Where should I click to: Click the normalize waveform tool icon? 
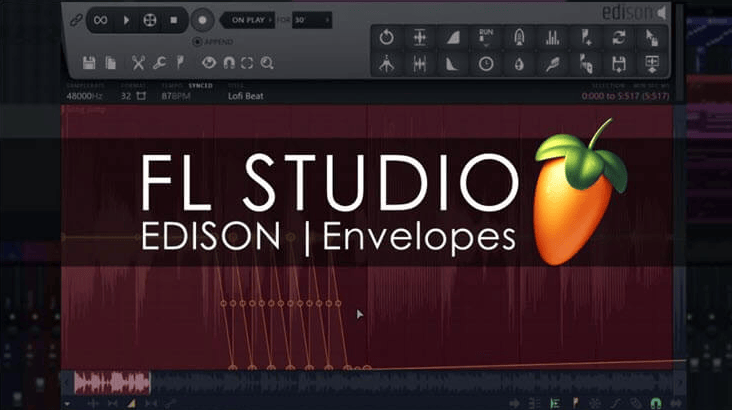point(420,37)
